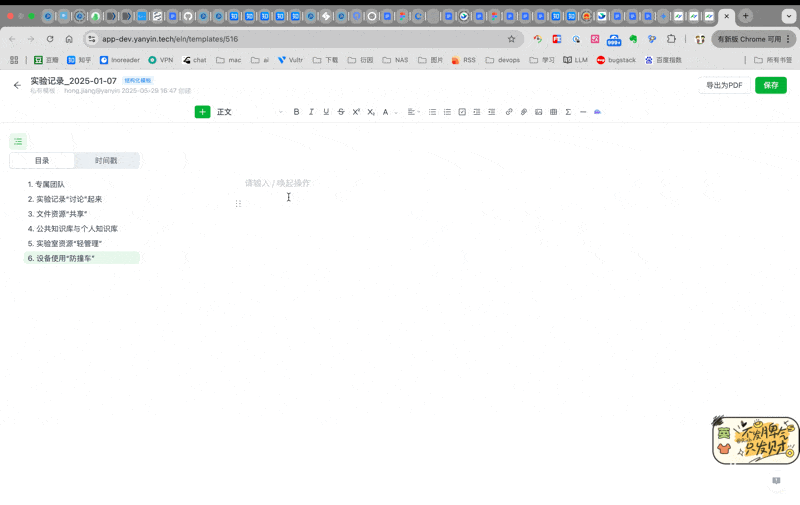Insert a formula with the sigma icon

point(568,112)
